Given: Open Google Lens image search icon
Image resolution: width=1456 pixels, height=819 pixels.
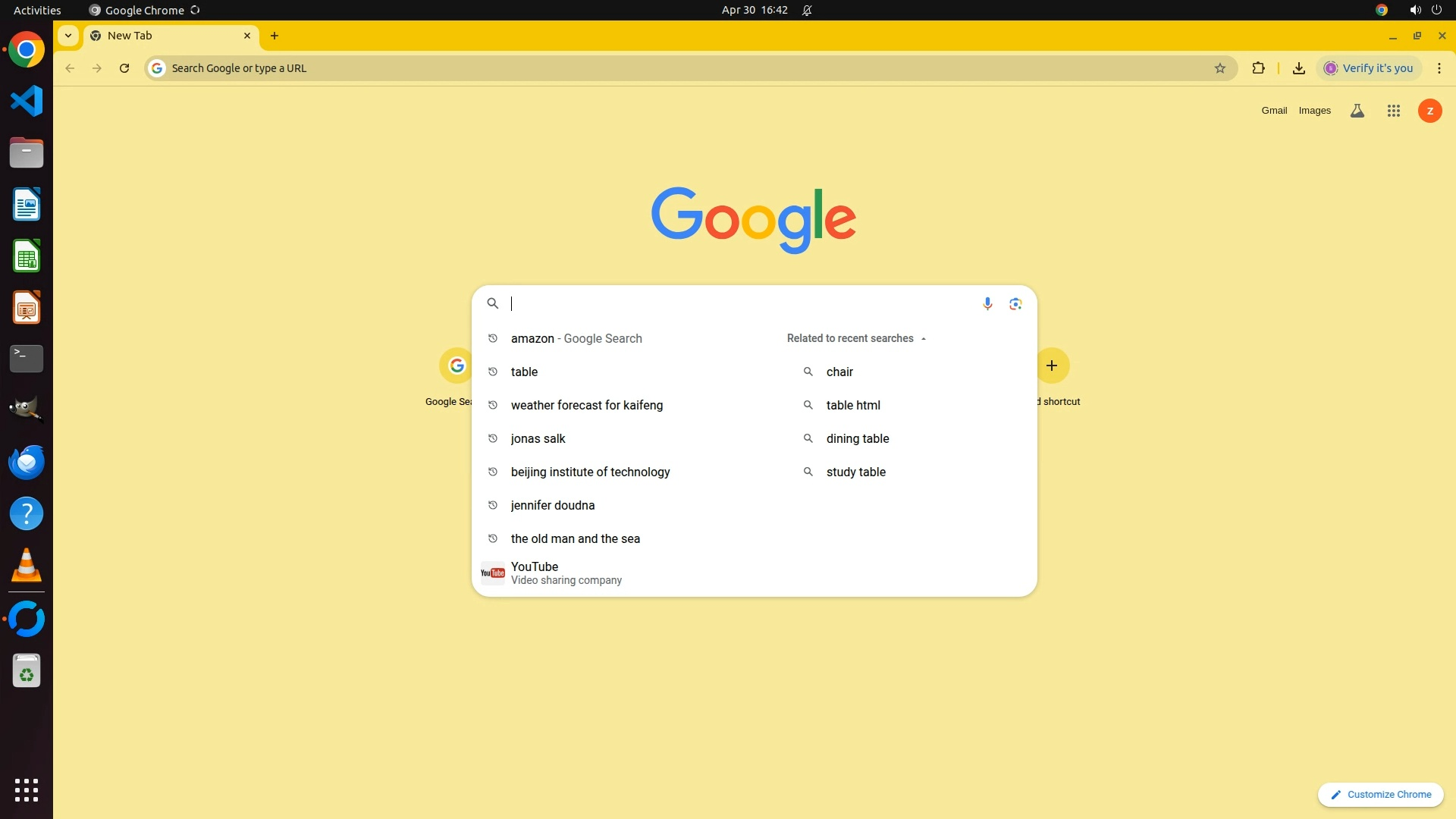Looking at the screenshot, I should [1015, 303].
